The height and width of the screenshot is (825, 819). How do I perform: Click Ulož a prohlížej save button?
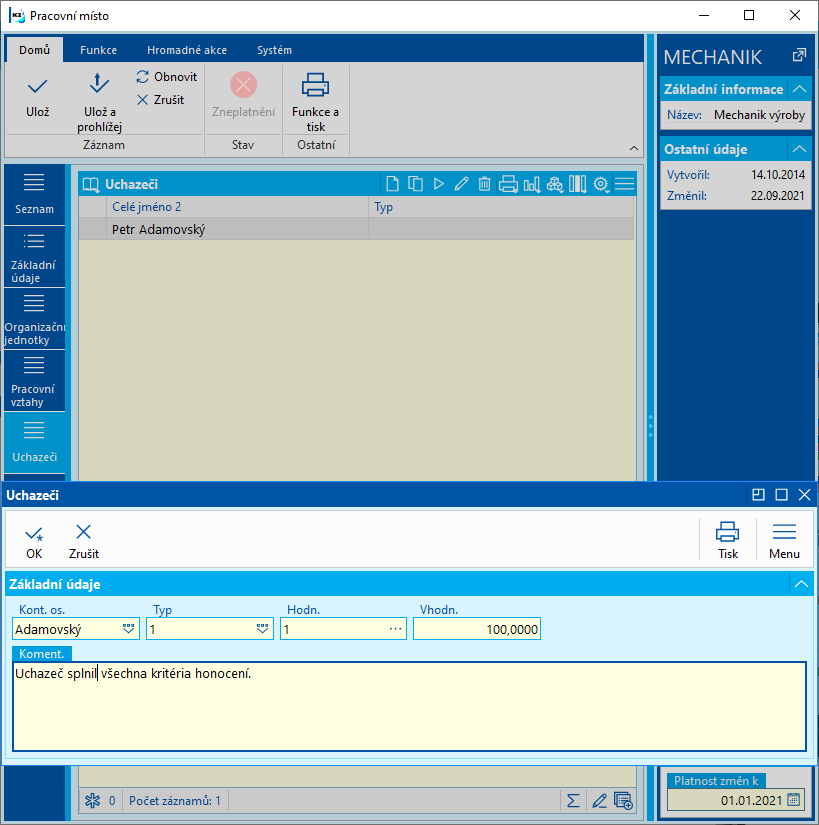pyautogui.click(x=99, y=103)
